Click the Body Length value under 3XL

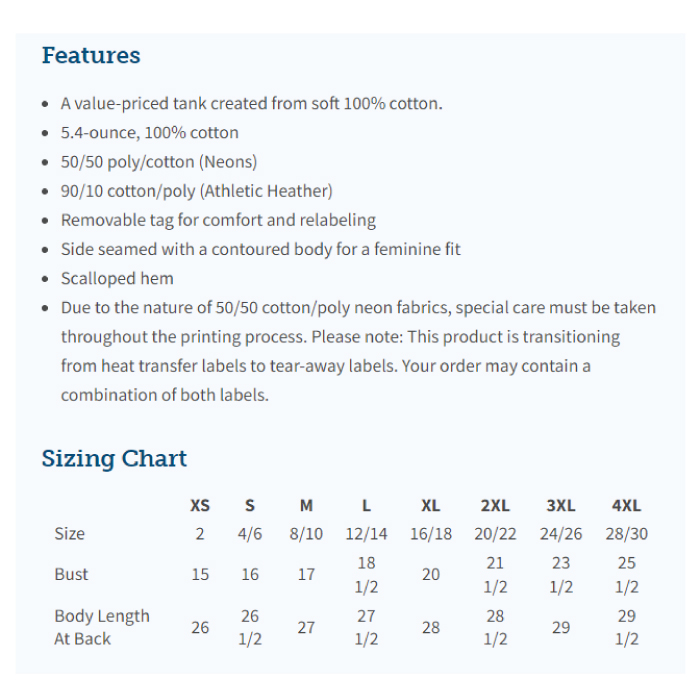pos(561,627)
